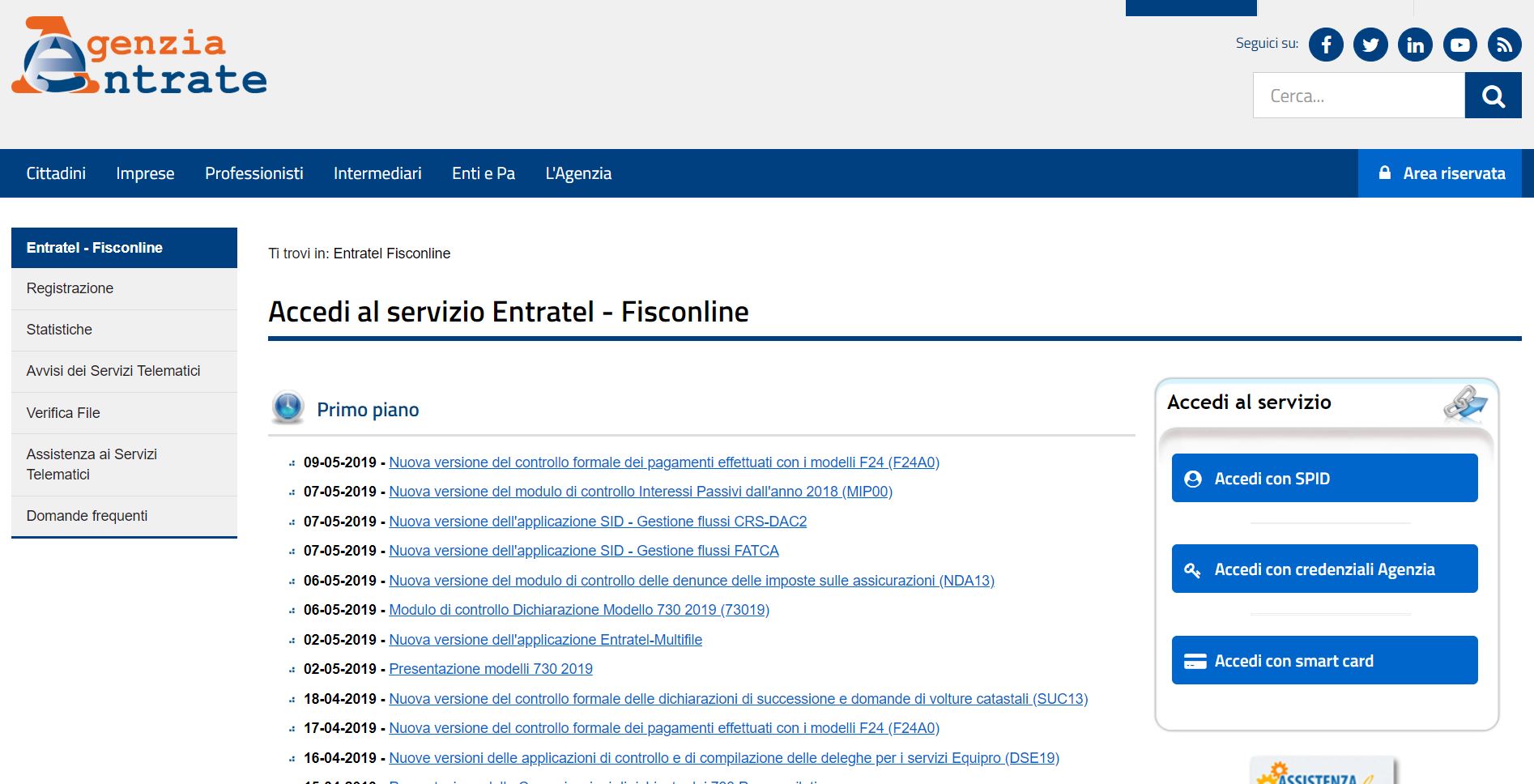The height and width of the screenshot is (784, 1534).
Task: Click the Assistenza gear image
Action: [1323, 772]
